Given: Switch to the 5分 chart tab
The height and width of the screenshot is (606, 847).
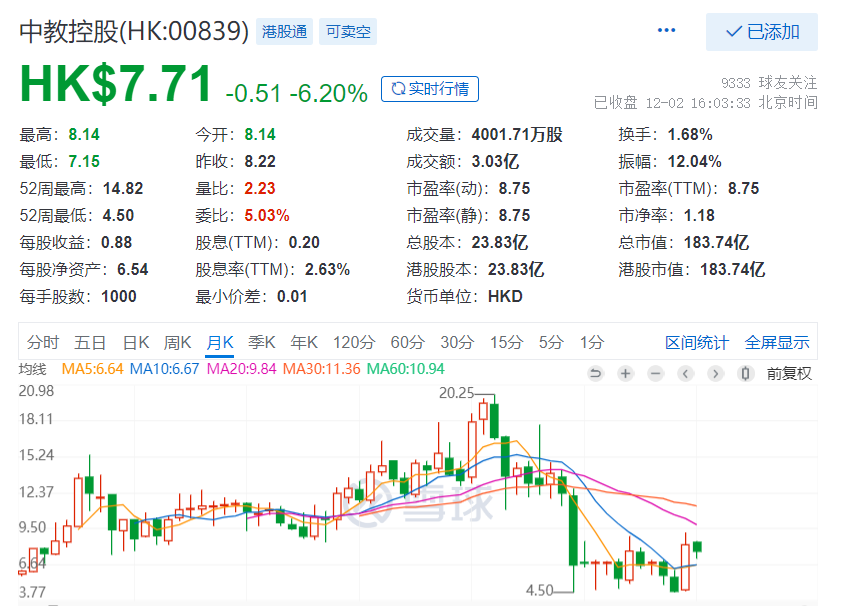Looking at the screenshot, I should click(551, 342).
